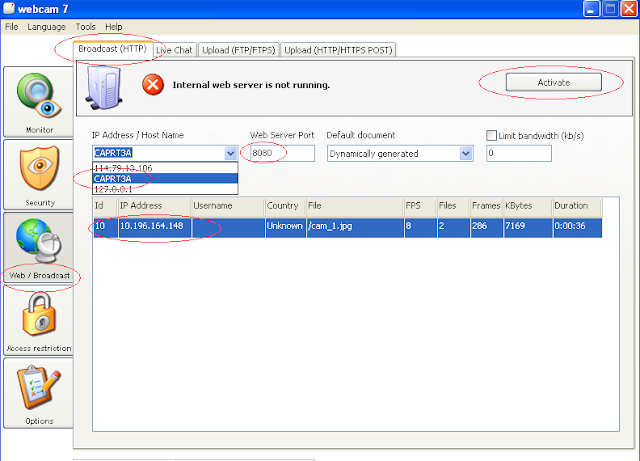Click the web server tower icon
Screen dimensions: 640x461
coord(104,87)
